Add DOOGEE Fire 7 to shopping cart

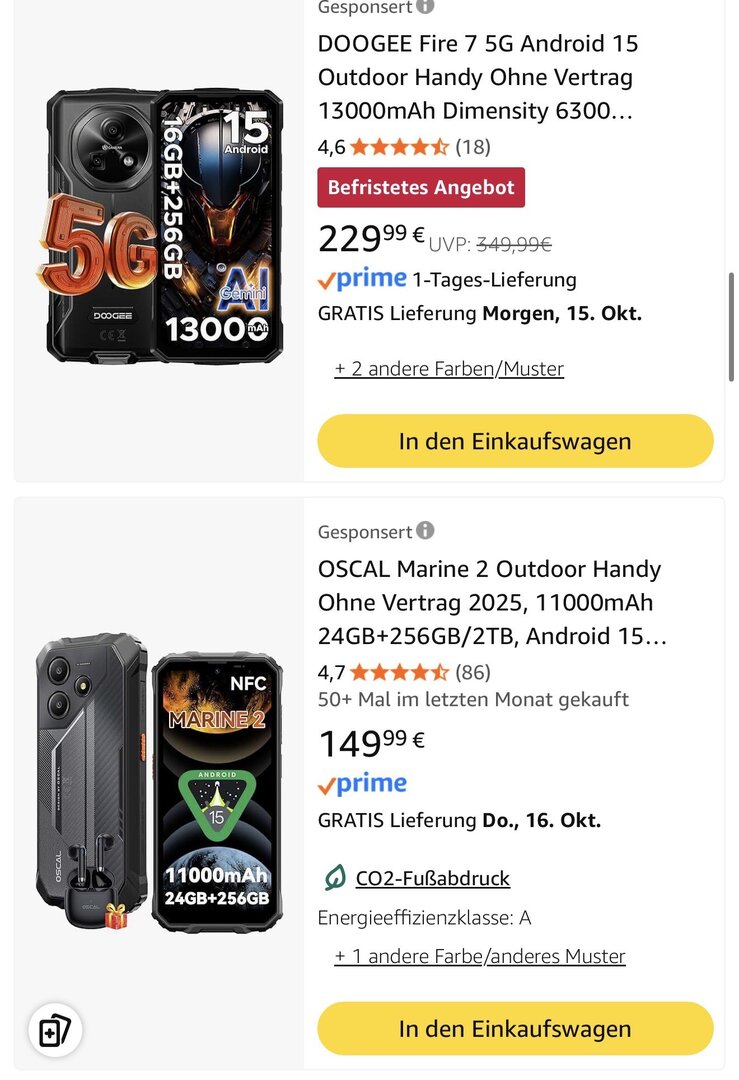pyautogui.click(x=515, y=441)
